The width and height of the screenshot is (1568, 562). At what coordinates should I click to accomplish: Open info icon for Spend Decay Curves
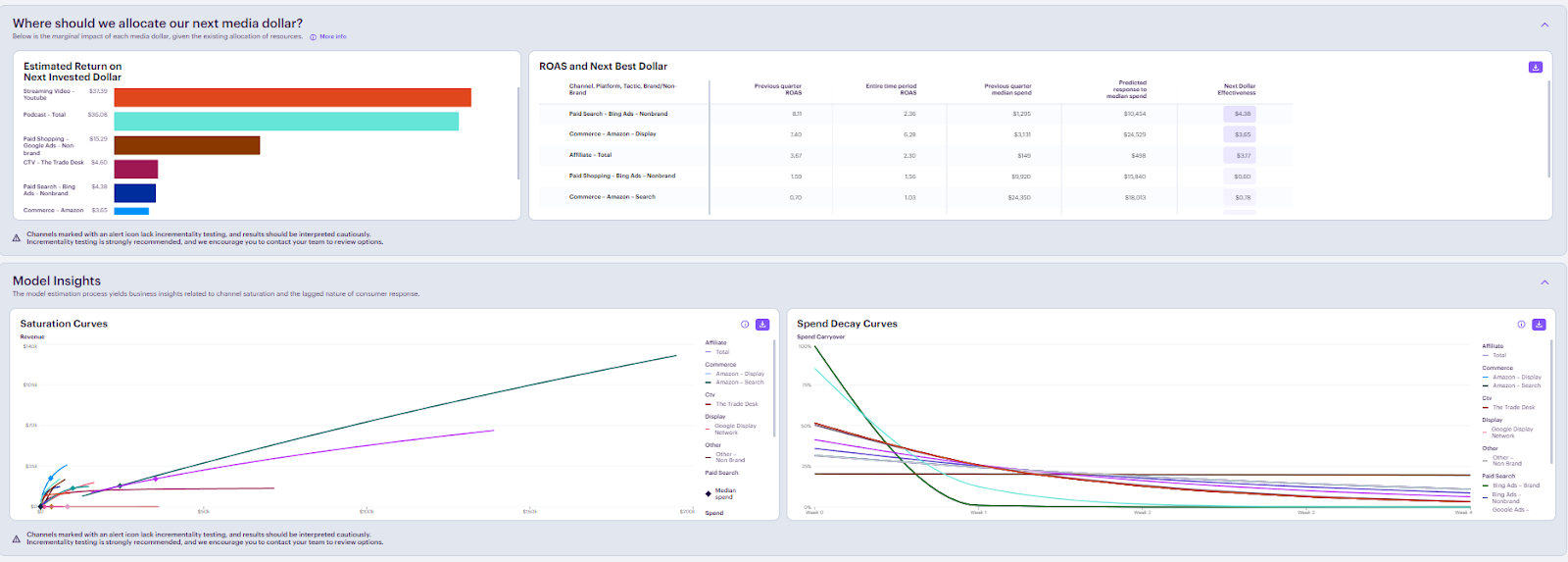pos(1521,325)
